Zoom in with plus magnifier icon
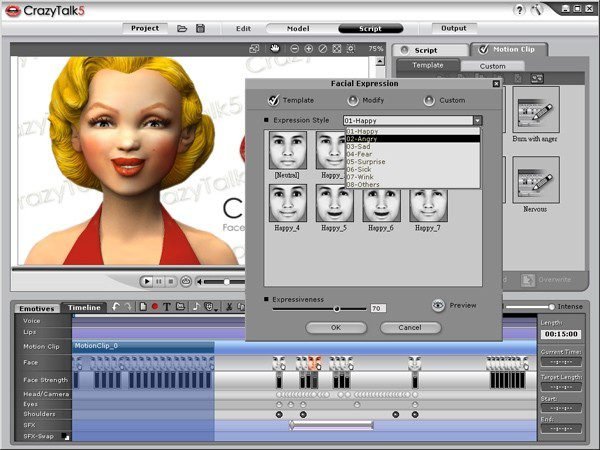Viewport: 600px width, 450px height. click(308, 49)
